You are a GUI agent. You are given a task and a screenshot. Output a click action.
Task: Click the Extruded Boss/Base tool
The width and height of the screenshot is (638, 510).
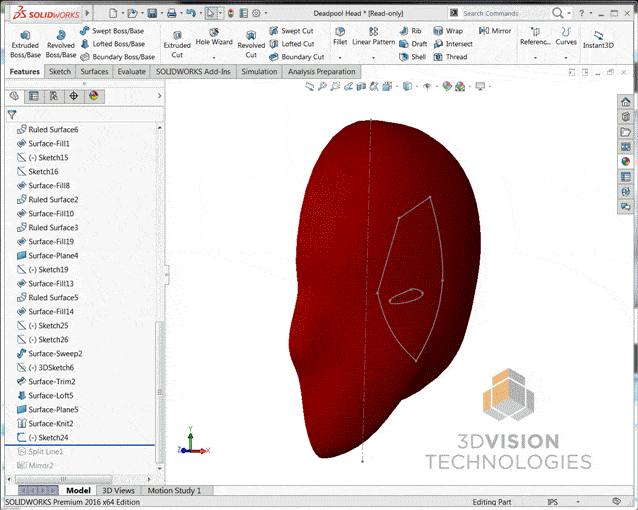coord(25,44)
